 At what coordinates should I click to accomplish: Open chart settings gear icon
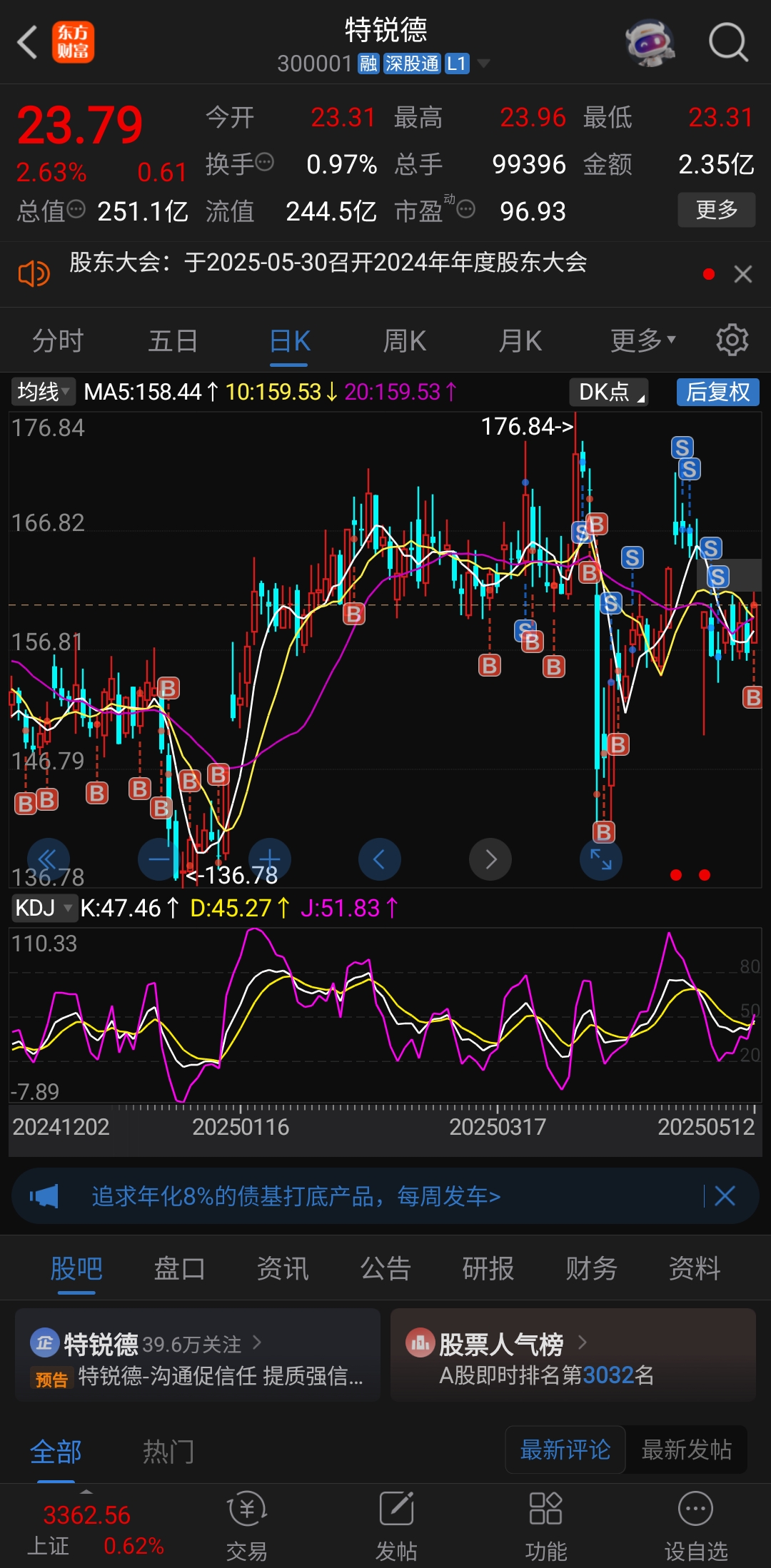[x=732, y=340]
